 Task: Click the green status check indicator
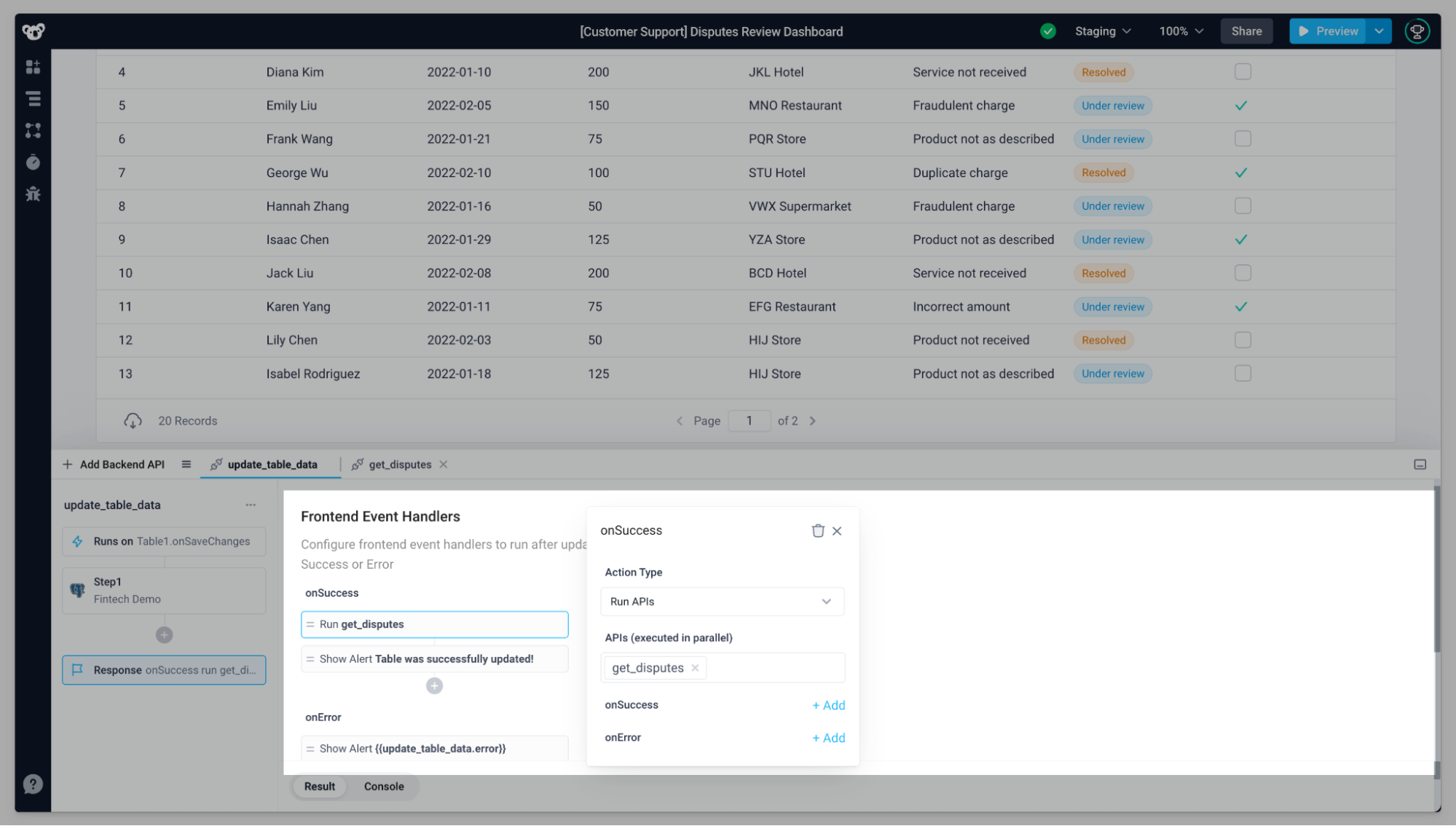1048,31
